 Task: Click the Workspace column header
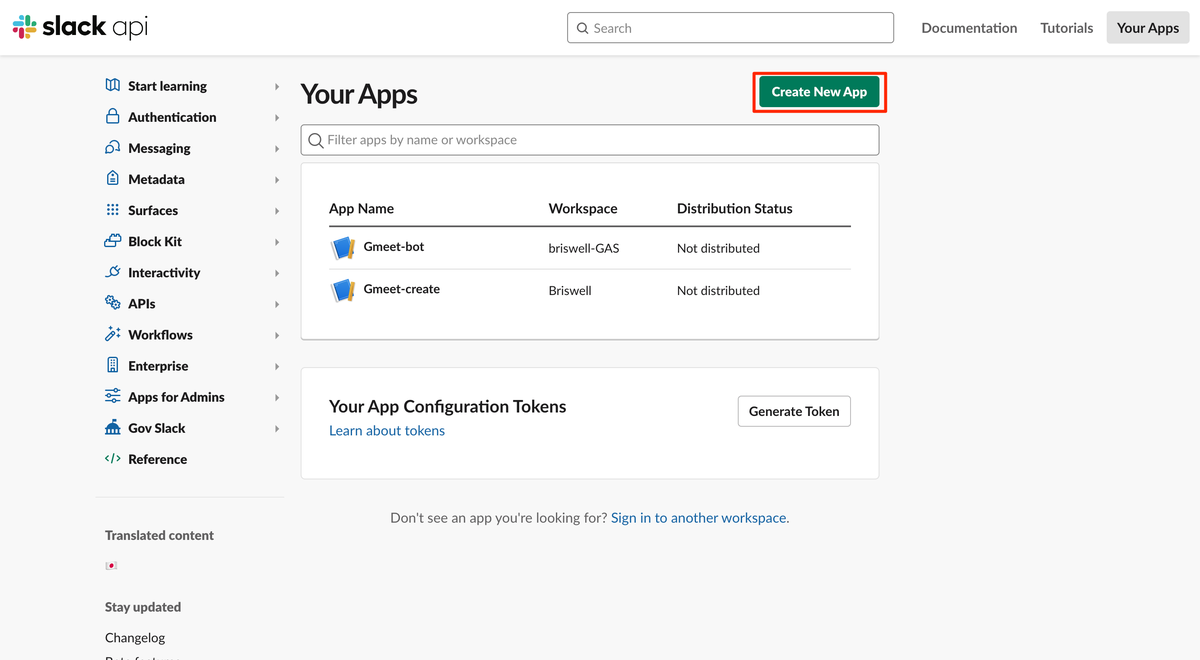[583, 209]
